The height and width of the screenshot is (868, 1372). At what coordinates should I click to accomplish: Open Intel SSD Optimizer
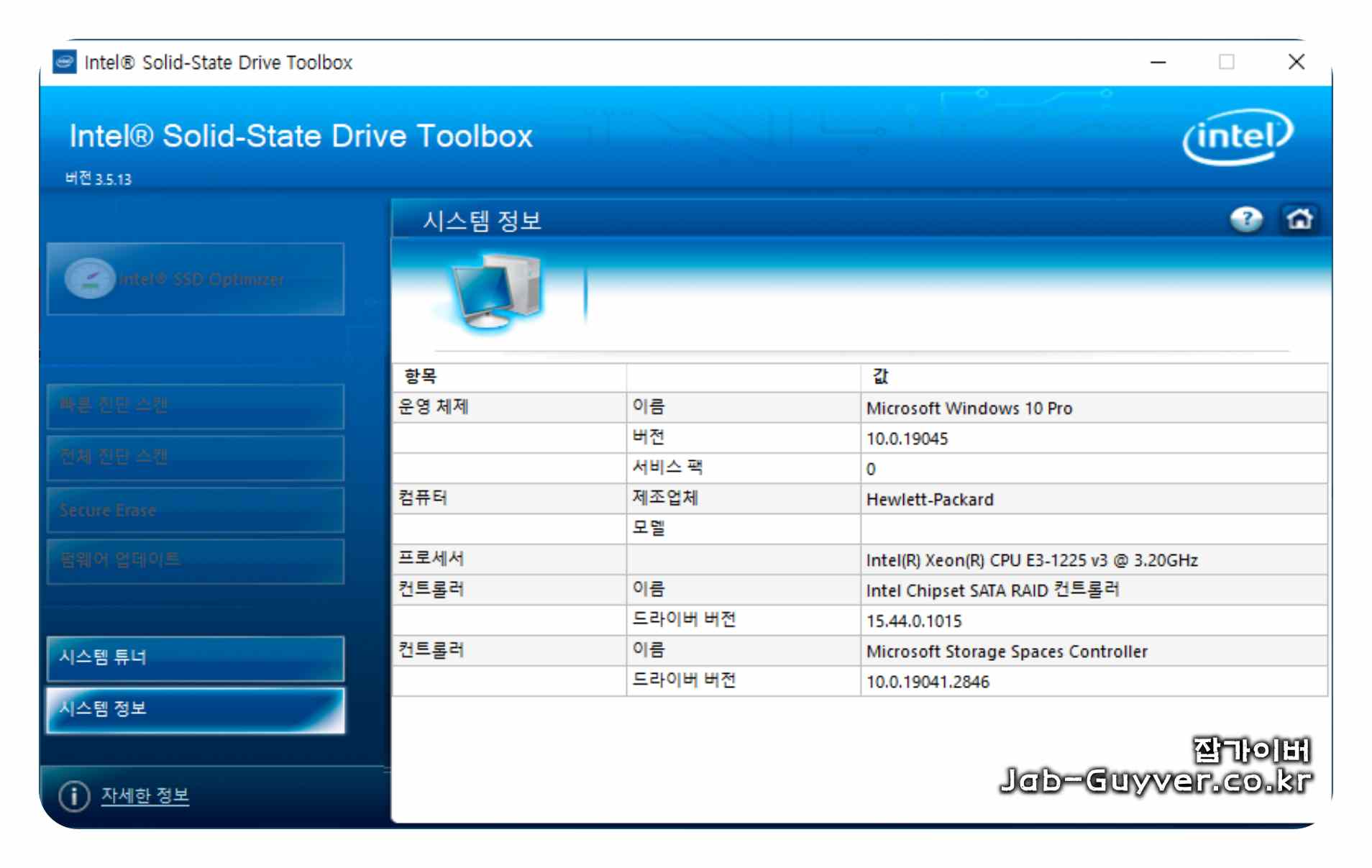tap(196, 279)
